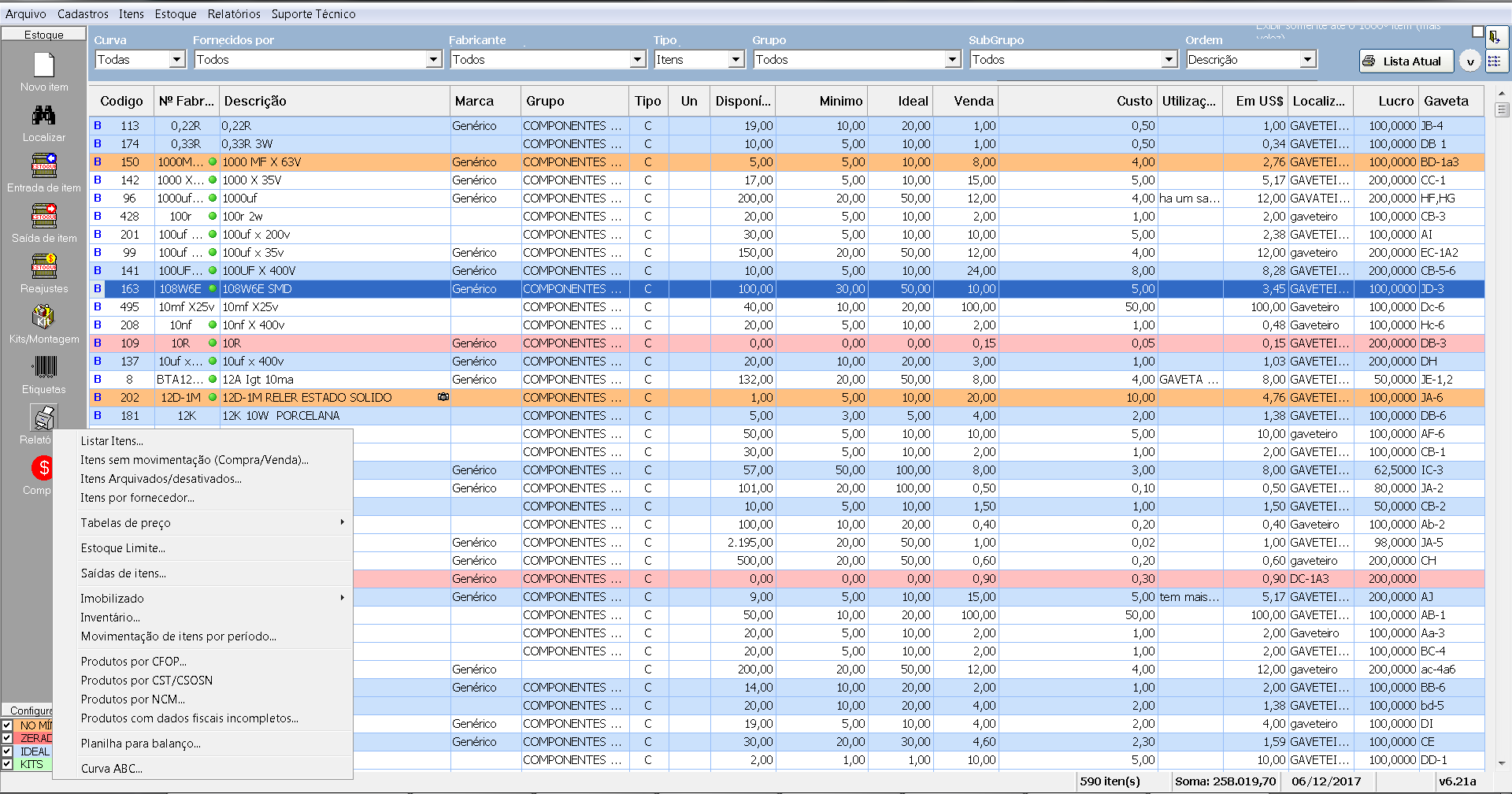Viewport: 1512px width, 794px height.
Task: Select the Saída de item icon
Action: coord(44,217)
